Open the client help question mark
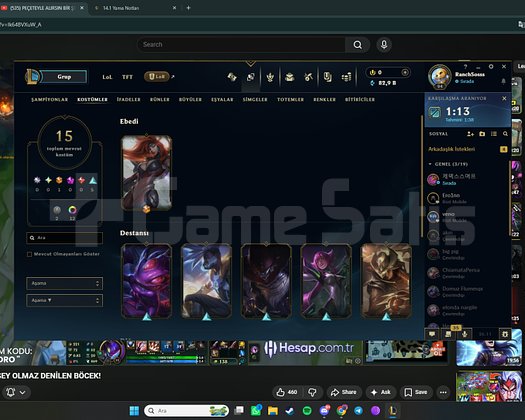This screenshot has width=525, height=420. [465, 67]
